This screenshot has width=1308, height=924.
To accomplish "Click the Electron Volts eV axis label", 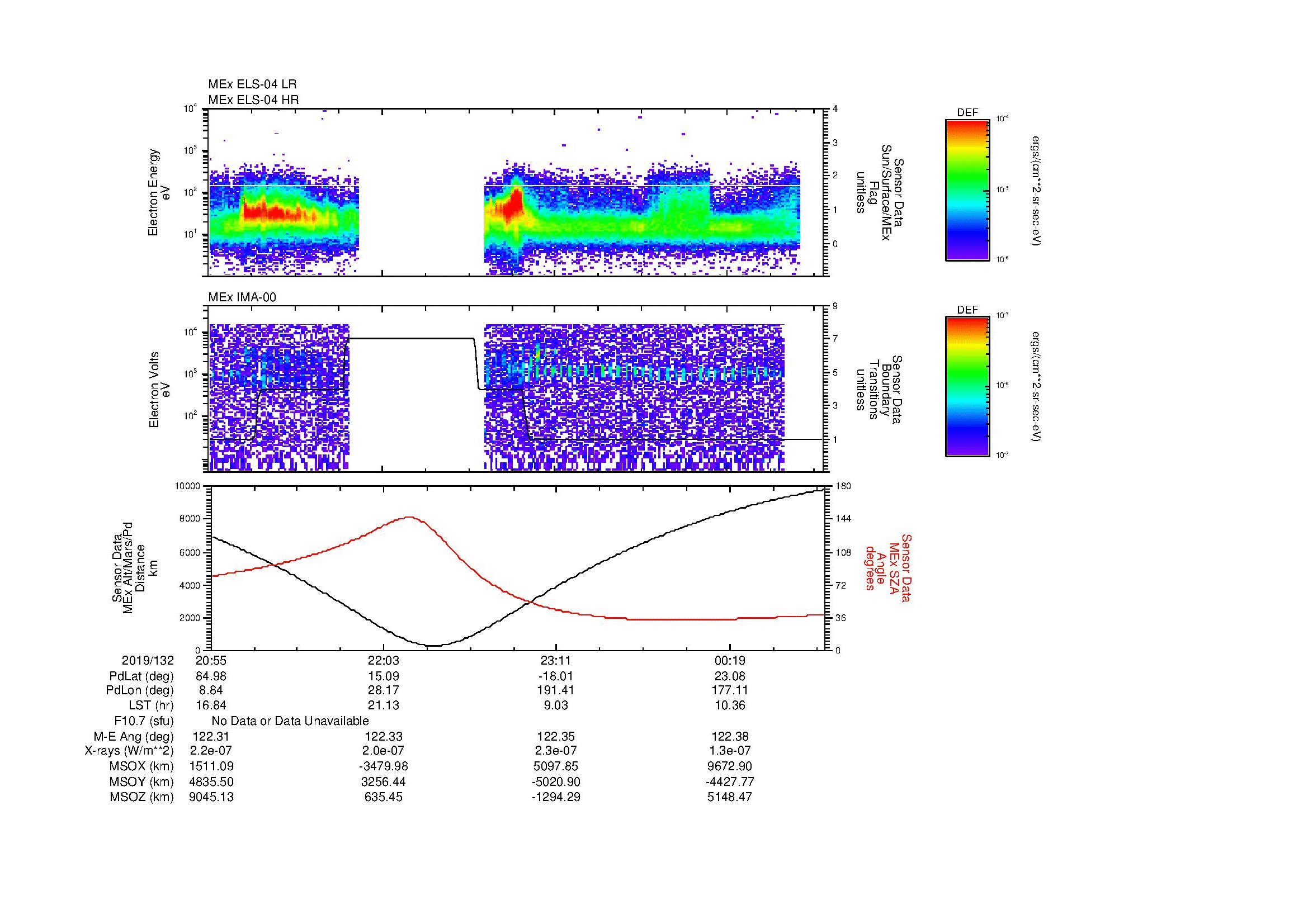I will (x=159, y=390).
